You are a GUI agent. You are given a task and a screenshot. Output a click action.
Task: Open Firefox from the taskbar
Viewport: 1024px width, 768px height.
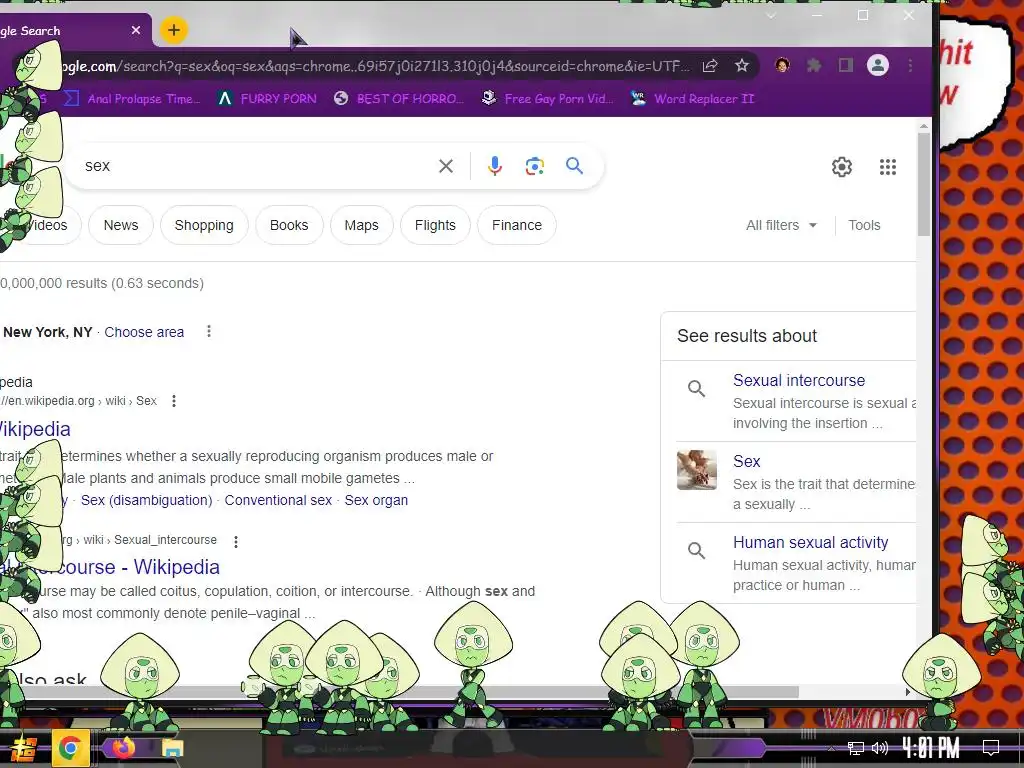coord(123,748)
